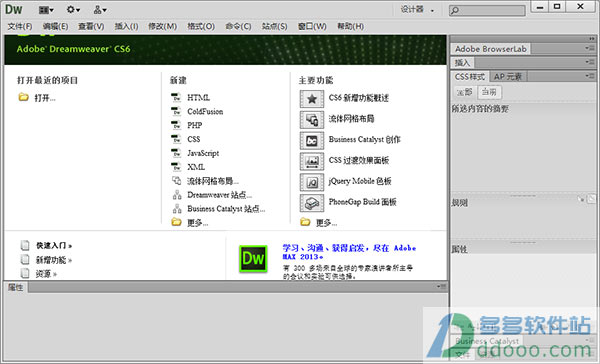Image resolution: width=600 pixels, height=364 pixels.
Task: Open the Adobe MAX 2013 blue link
Action: [349, 252]
